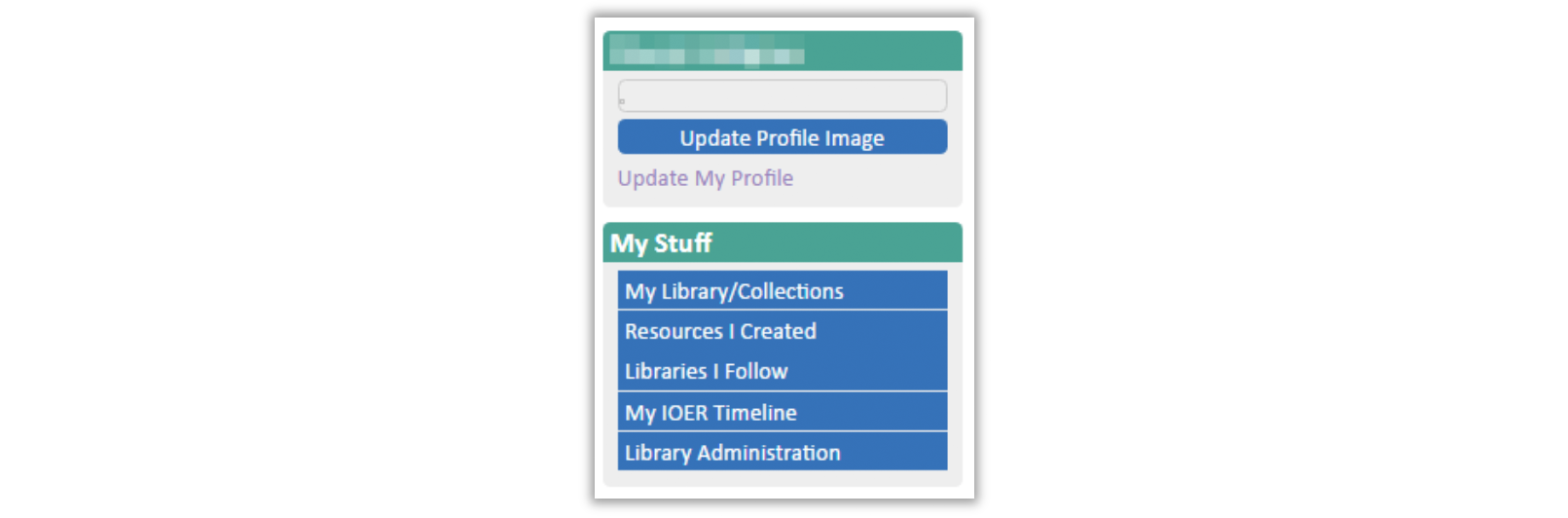
Task: Click the blurred username header bar
Action: coord(782,51)
